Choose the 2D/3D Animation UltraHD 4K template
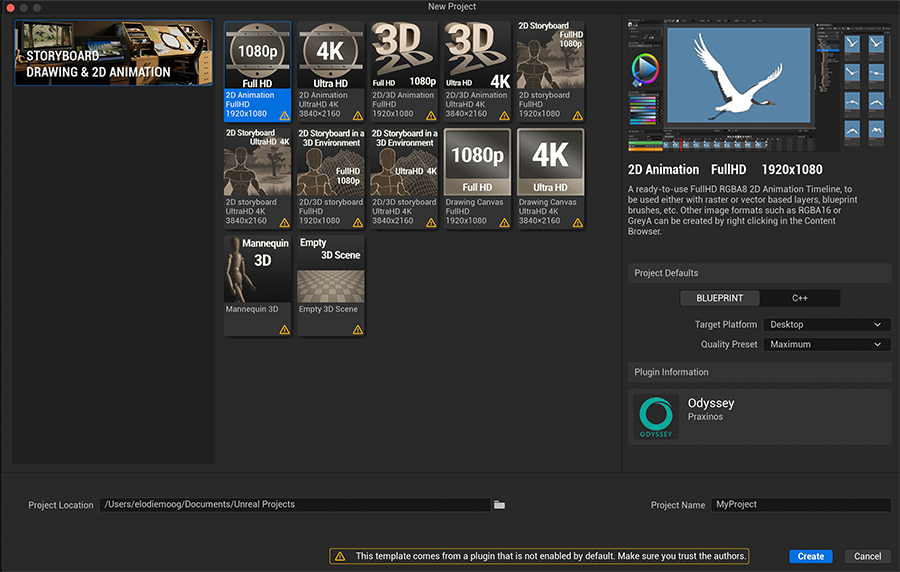The width and height of the screenshot is (900, 572). point(478,72)
